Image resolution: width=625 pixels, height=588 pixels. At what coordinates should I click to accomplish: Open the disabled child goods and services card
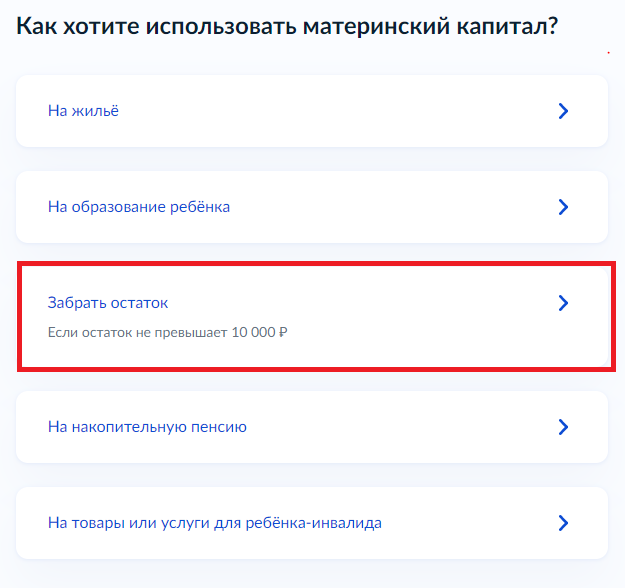pos(311,522)
